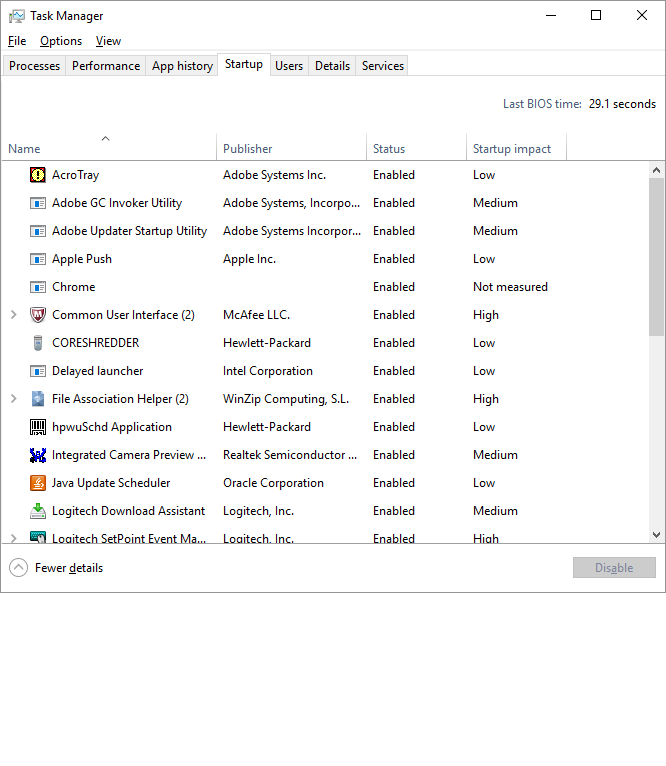Switch to the Processes tab

(x=34, y=66)
